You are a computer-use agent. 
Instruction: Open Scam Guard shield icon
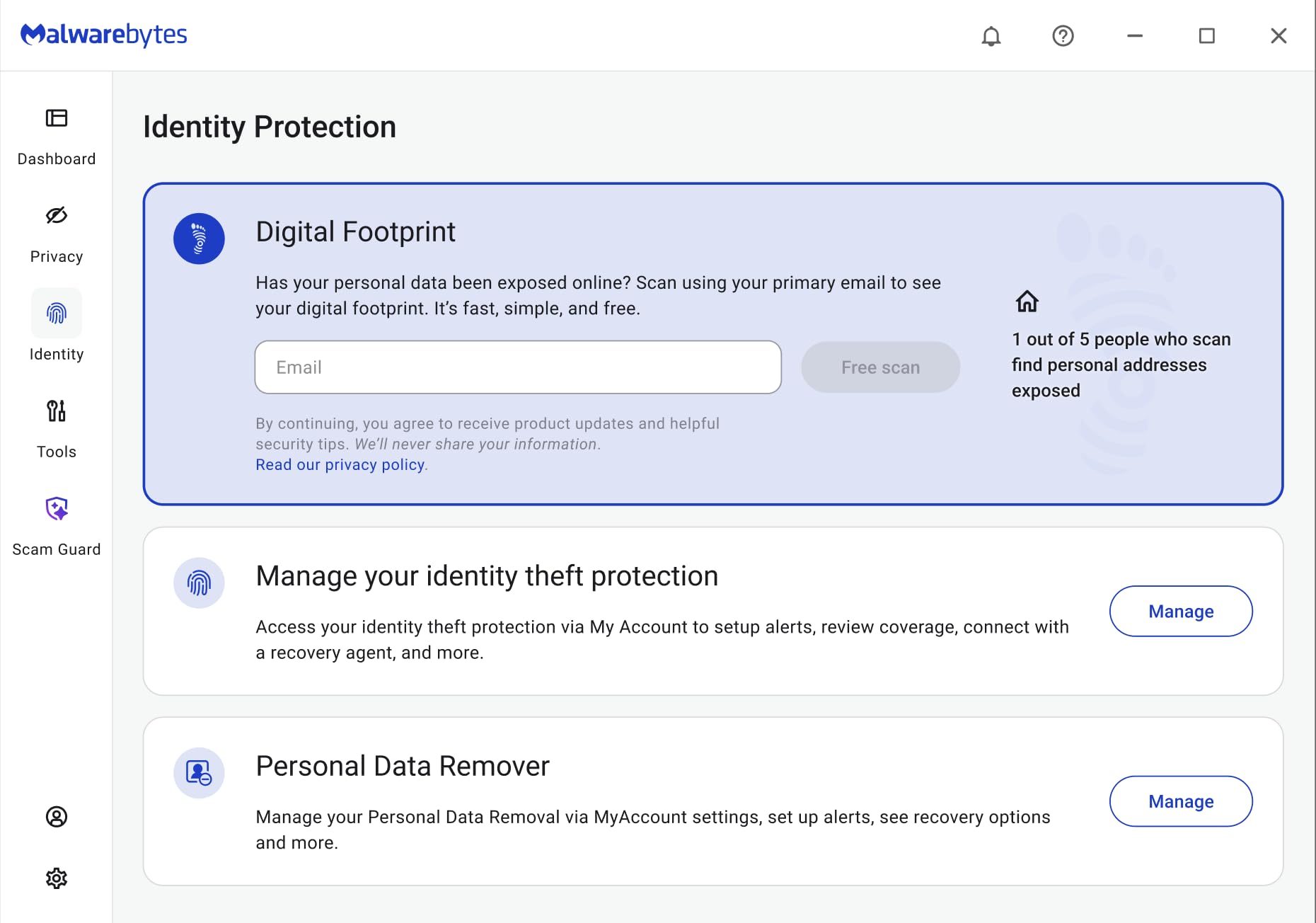pos(57,508)
